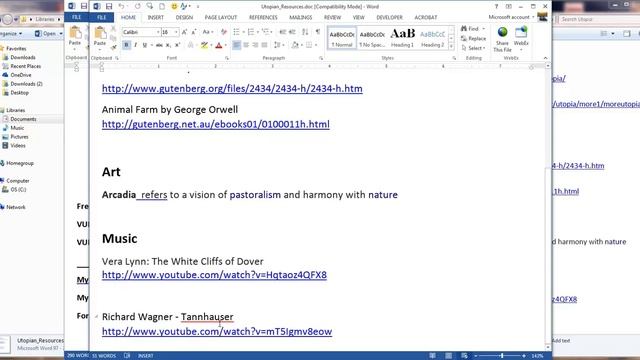Click the yellow text highlight color button
The image size is (640, 360).
[204, 45]
